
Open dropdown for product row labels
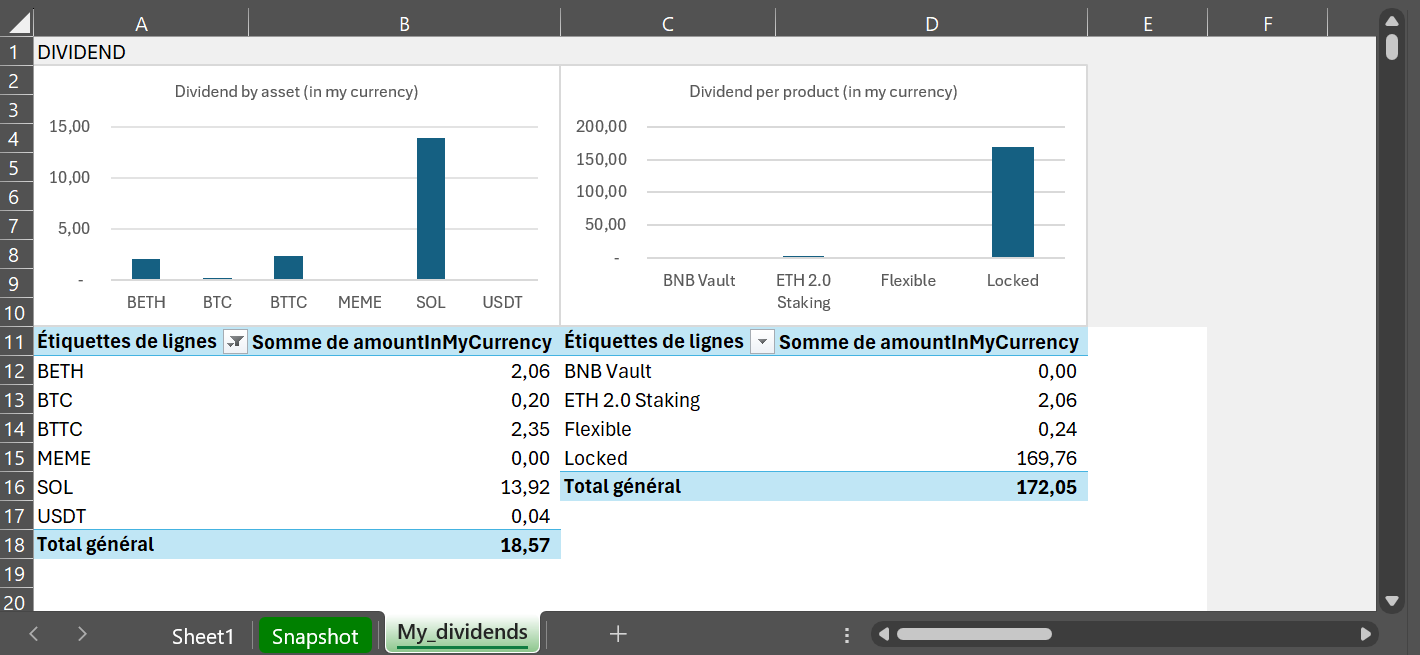[x=762, y=342]
